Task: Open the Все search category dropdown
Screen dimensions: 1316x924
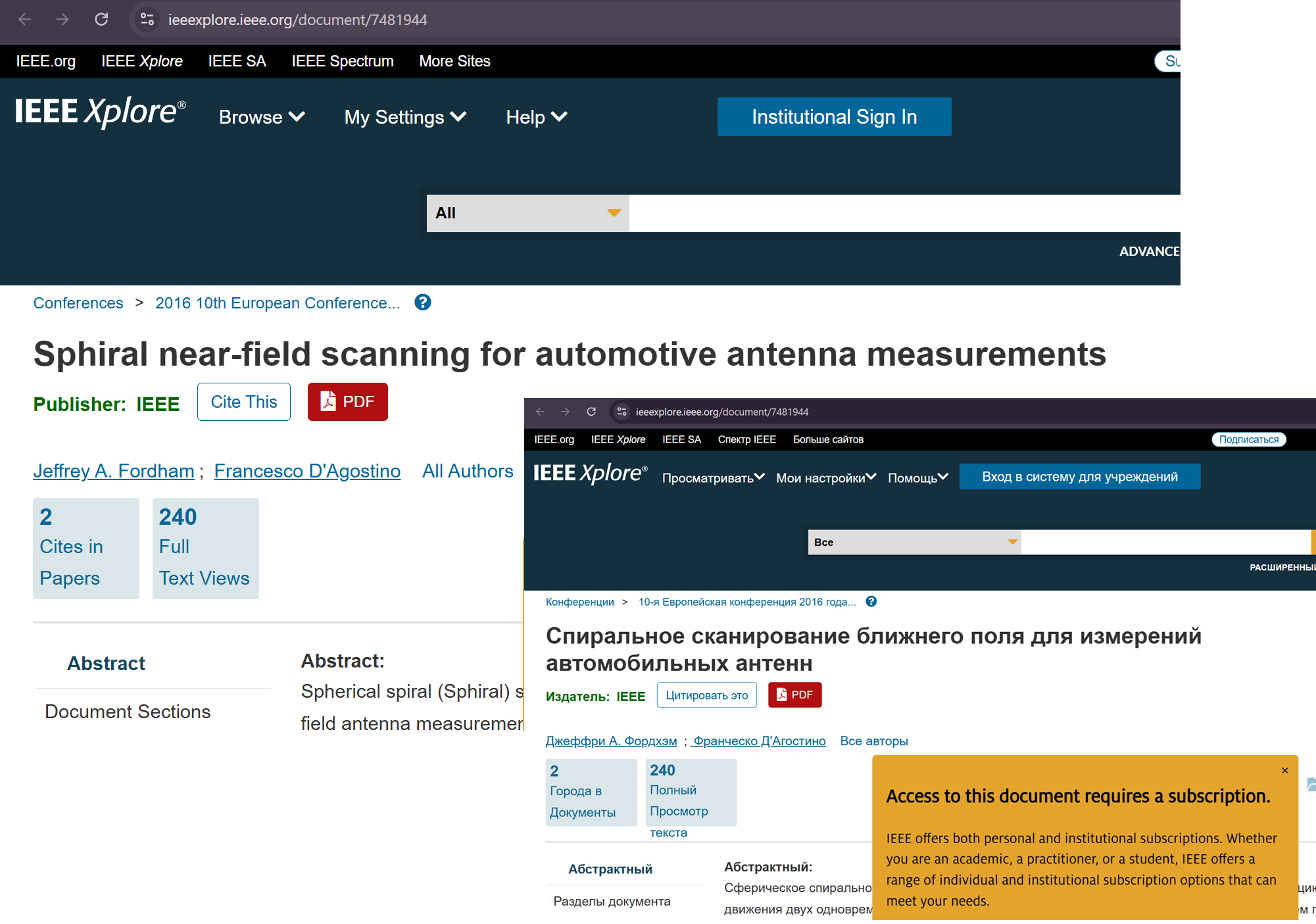Action: [915, 542]
